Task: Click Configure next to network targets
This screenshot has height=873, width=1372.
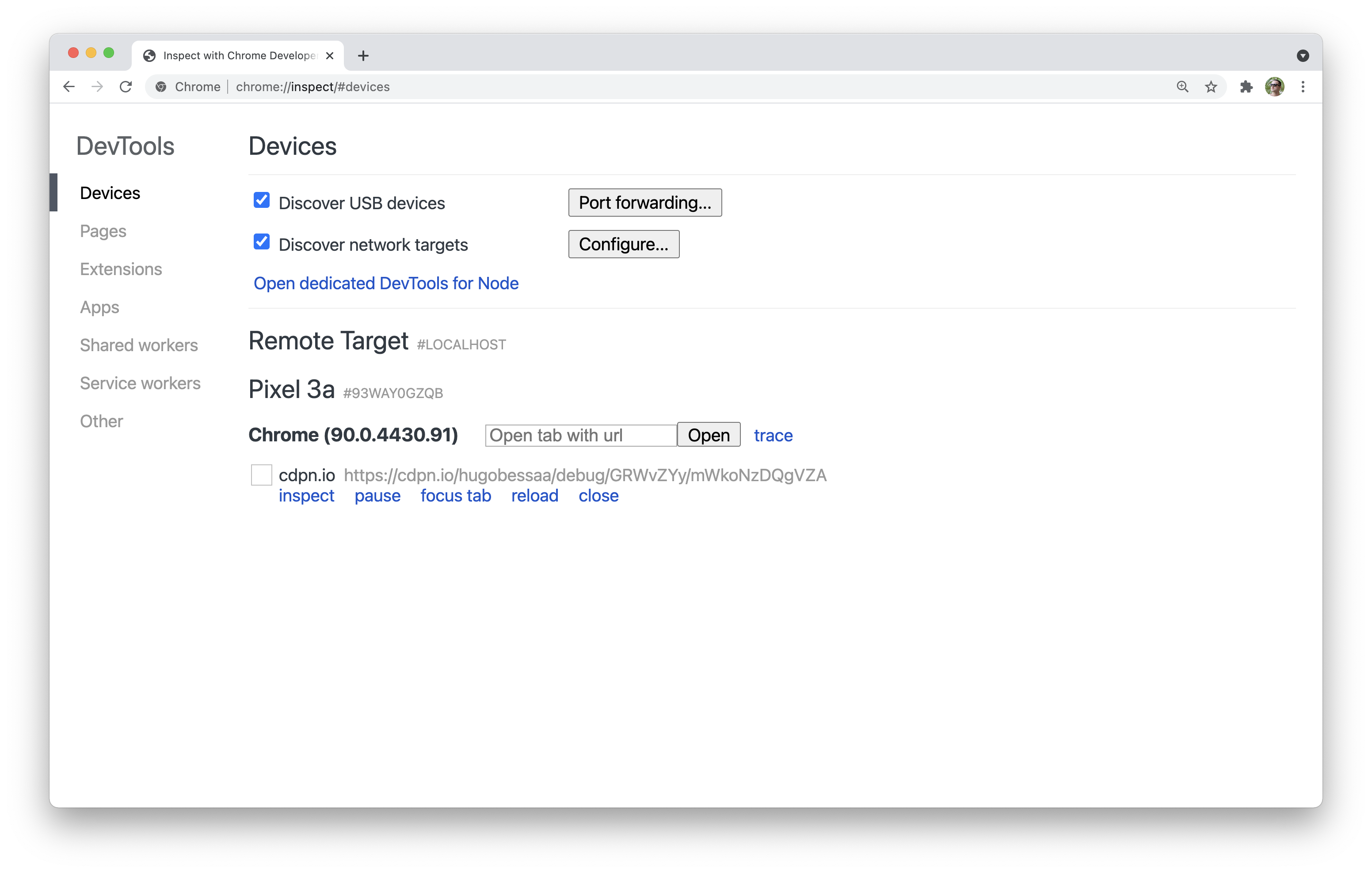Action: 623,244
